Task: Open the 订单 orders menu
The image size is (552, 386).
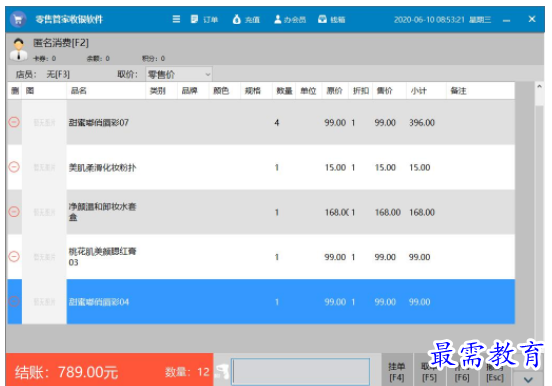Action: point(204,19)
